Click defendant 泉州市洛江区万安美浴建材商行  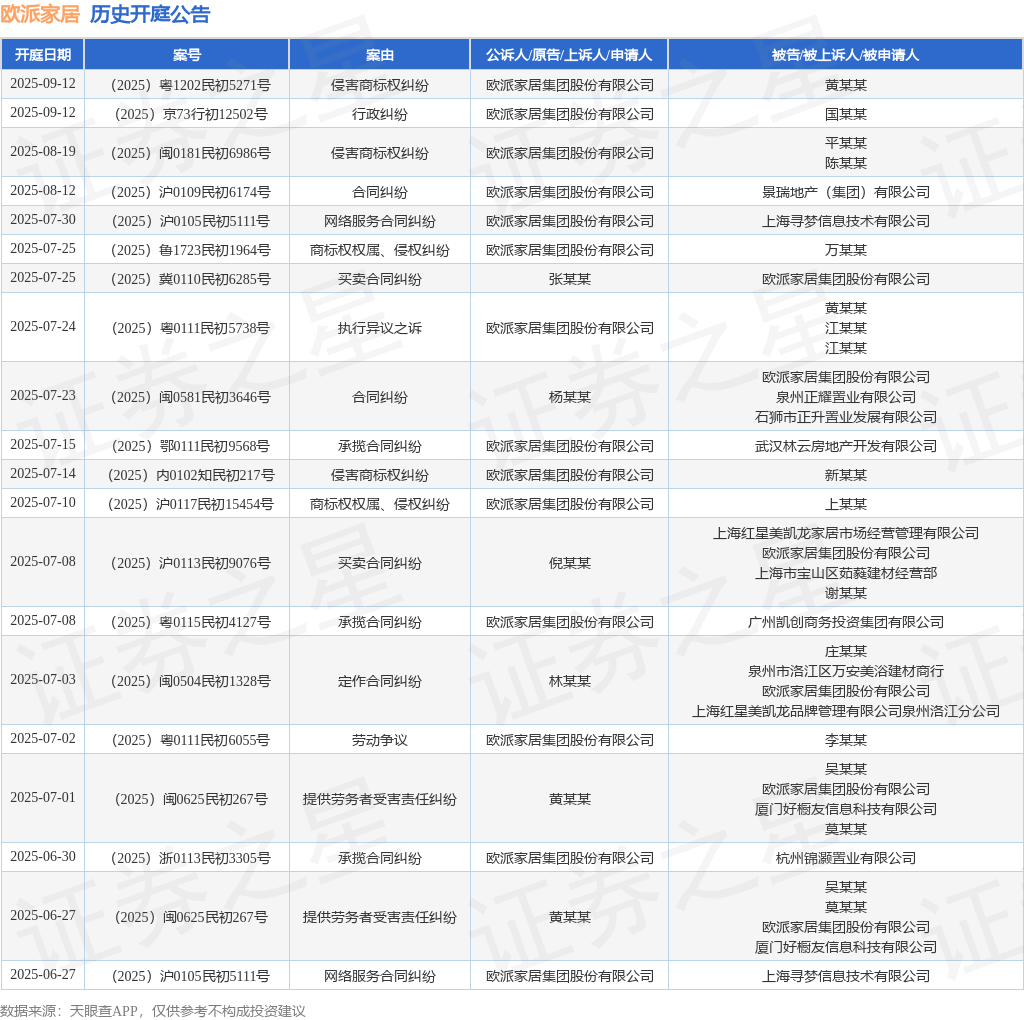pyautogui.click(x=846, y=671)
